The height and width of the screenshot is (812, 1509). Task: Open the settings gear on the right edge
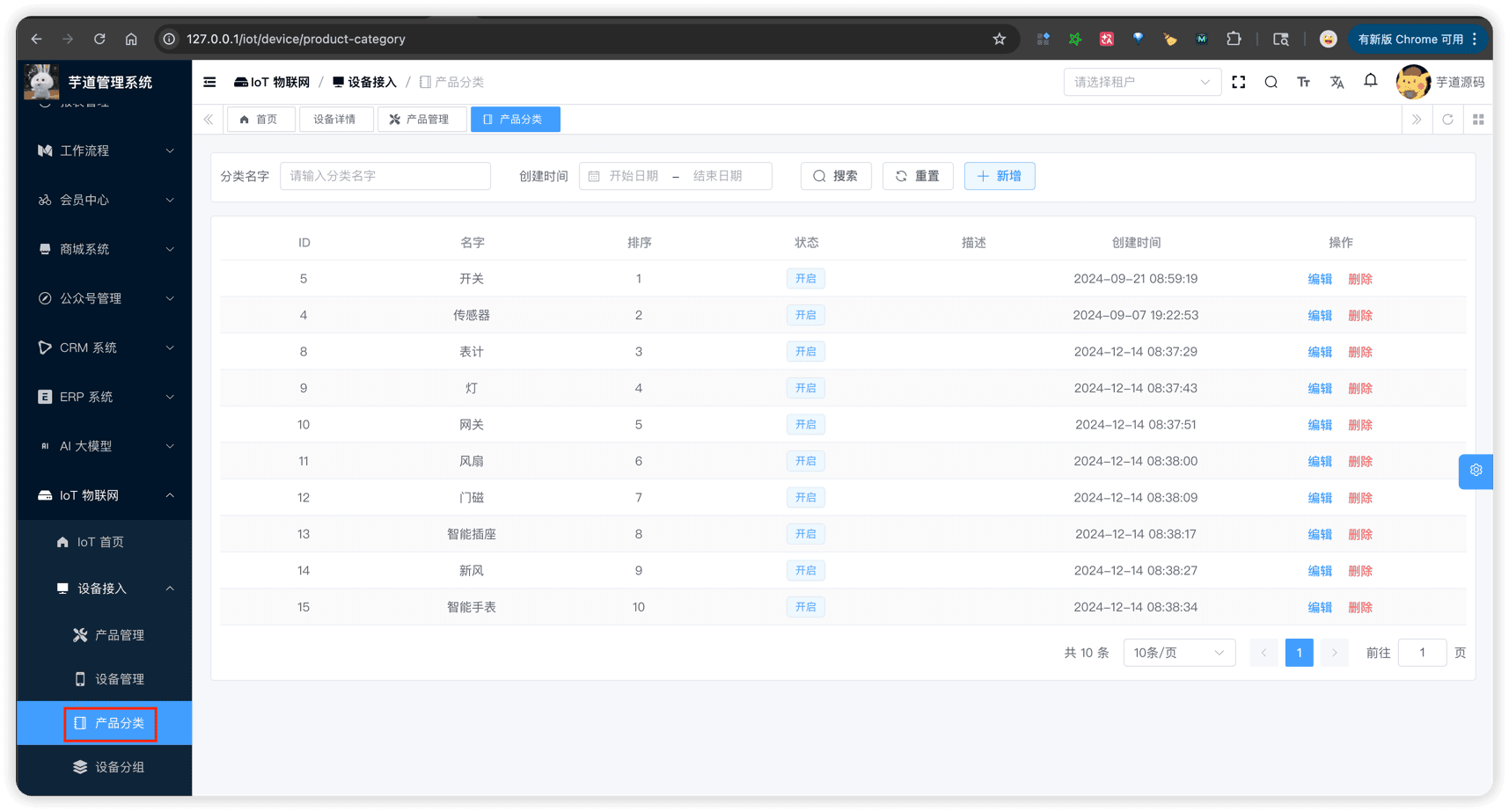coord(1476,471)
